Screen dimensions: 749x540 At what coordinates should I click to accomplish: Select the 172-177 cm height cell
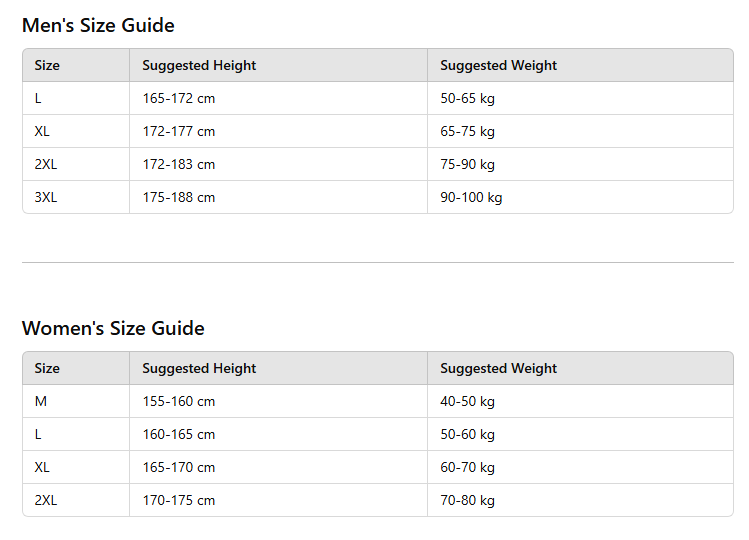179,132
